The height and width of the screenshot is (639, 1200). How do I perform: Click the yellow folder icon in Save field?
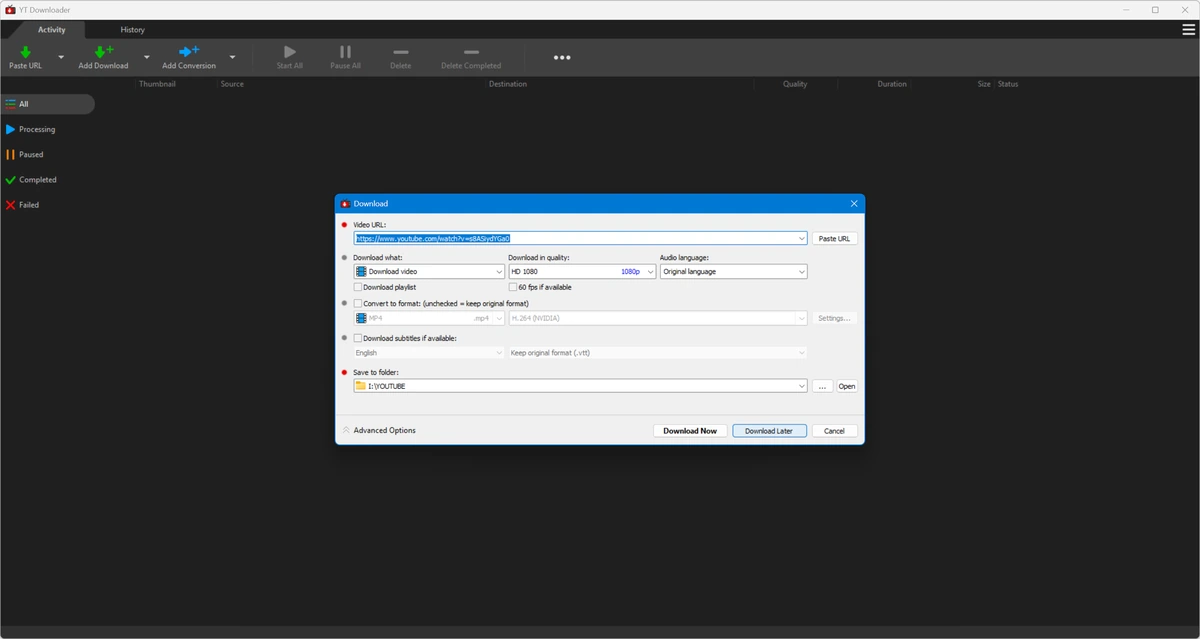point(361,386)
